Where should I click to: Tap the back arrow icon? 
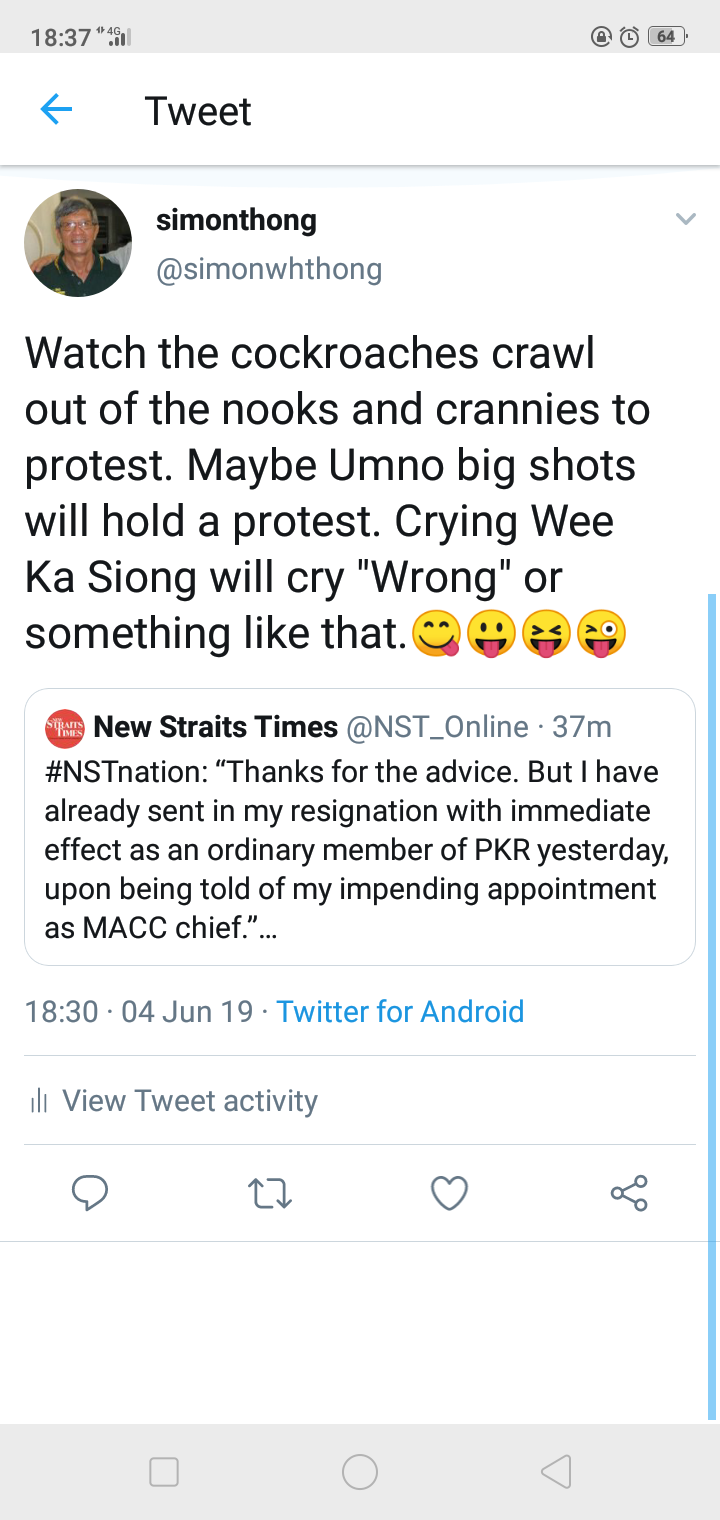pos(56,110)
